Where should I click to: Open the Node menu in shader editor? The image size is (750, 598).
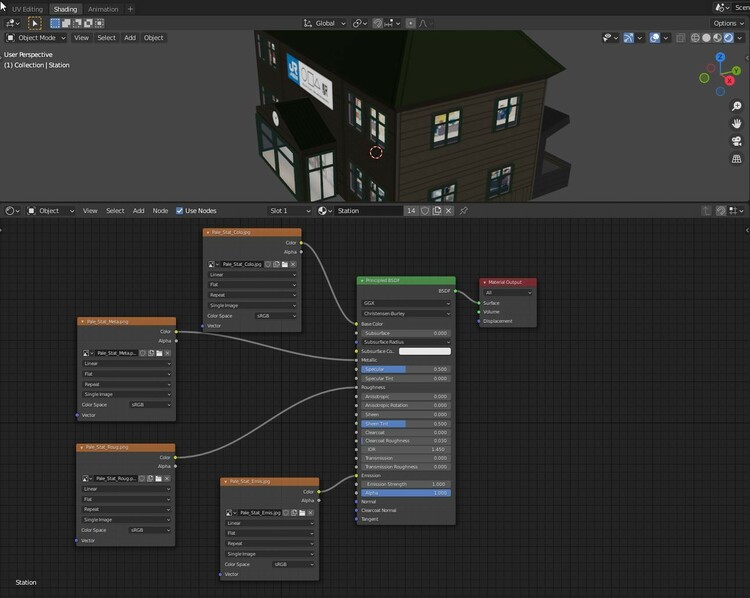click(x=160, y=211)
